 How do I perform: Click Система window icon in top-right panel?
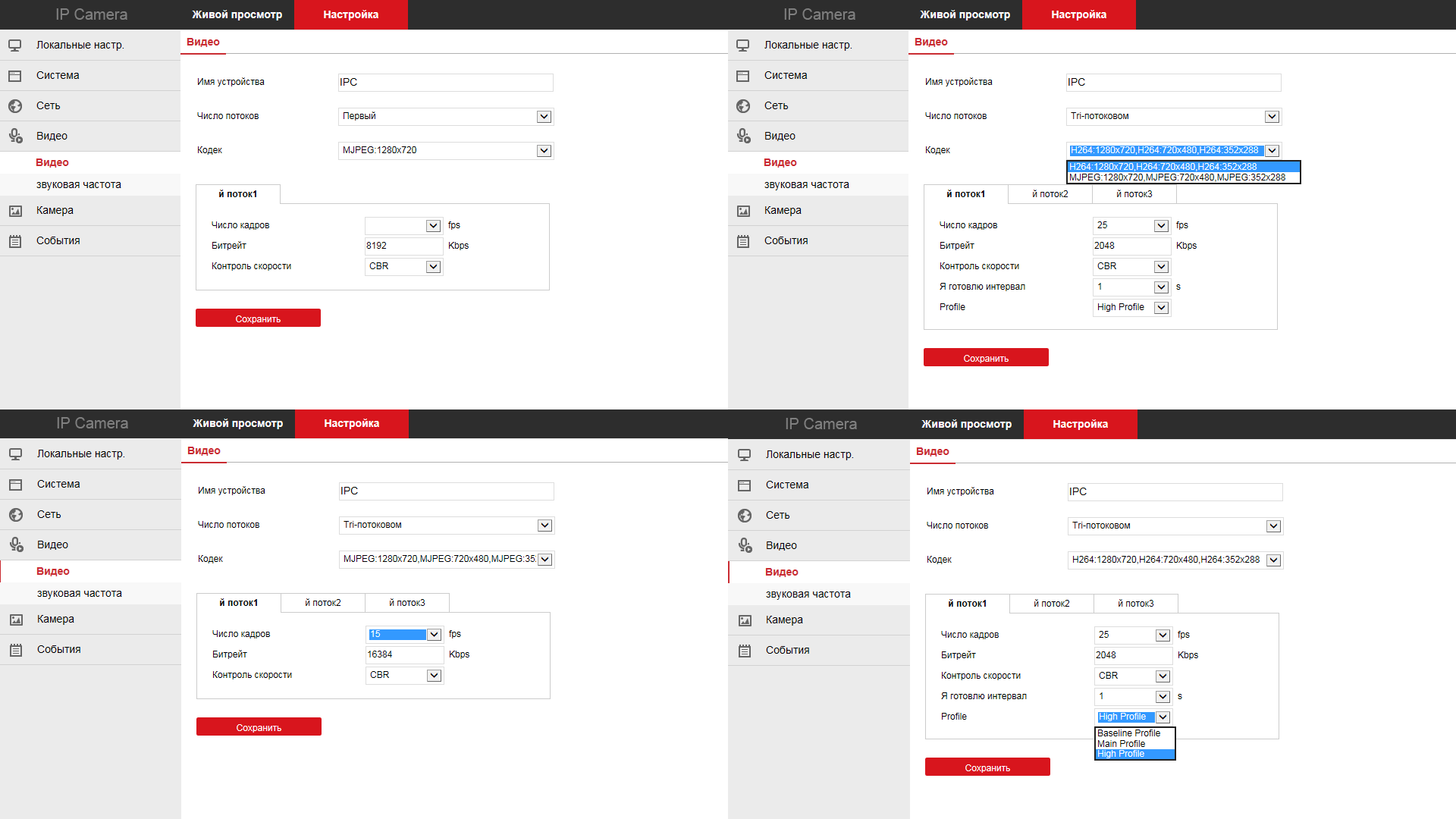(743, 76)
